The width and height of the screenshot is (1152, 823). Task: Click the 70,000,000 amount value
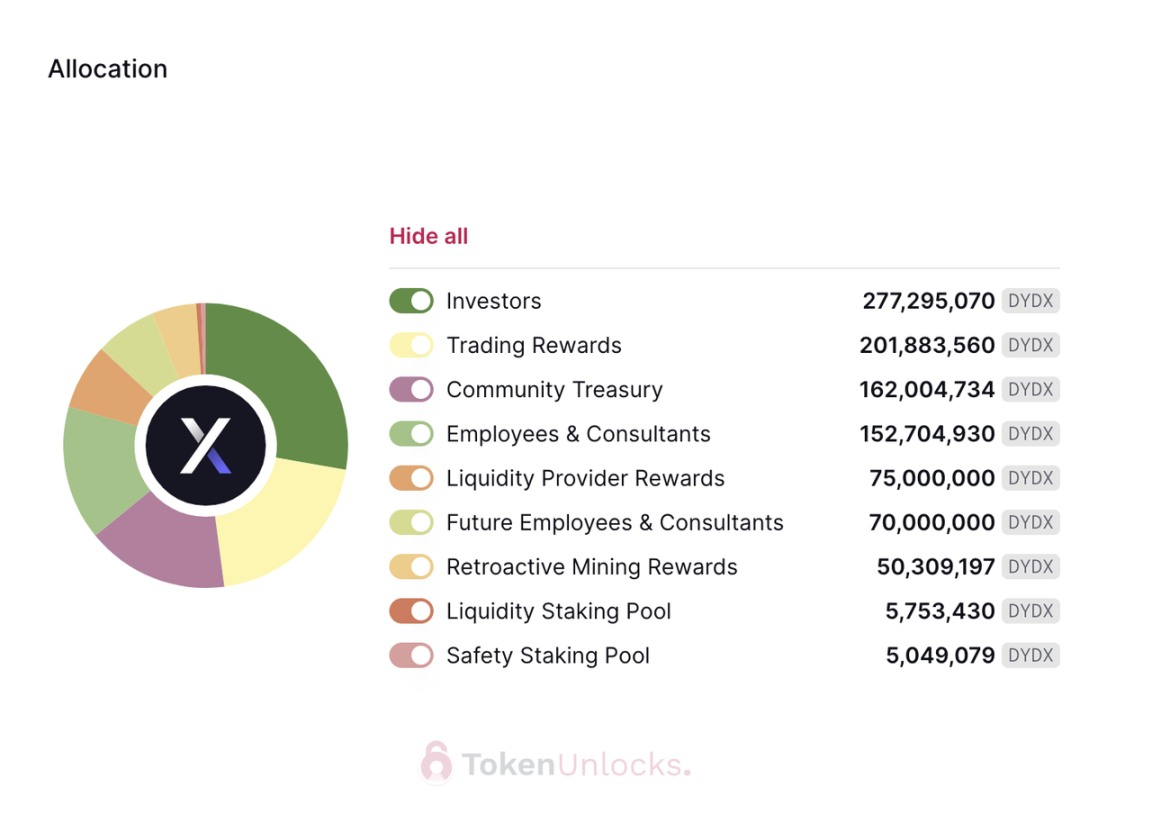coord(932,522)
